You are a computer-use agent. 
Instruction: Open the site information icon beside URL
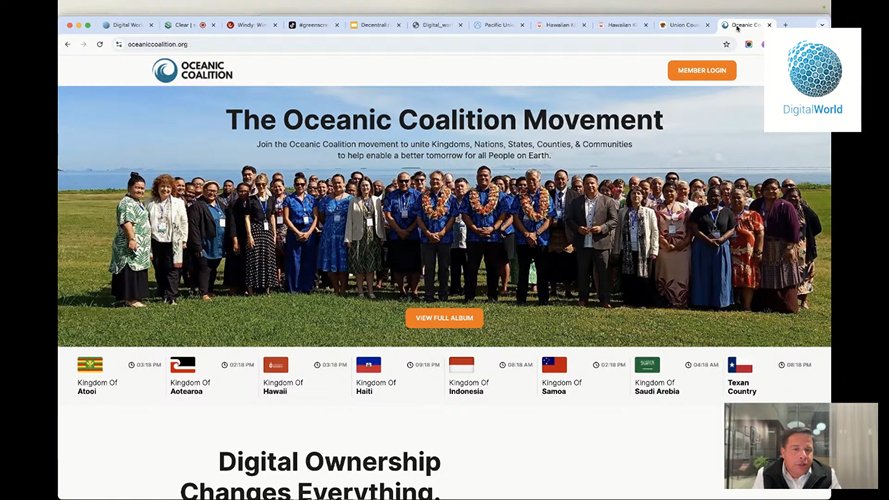(x=118, y=44)
